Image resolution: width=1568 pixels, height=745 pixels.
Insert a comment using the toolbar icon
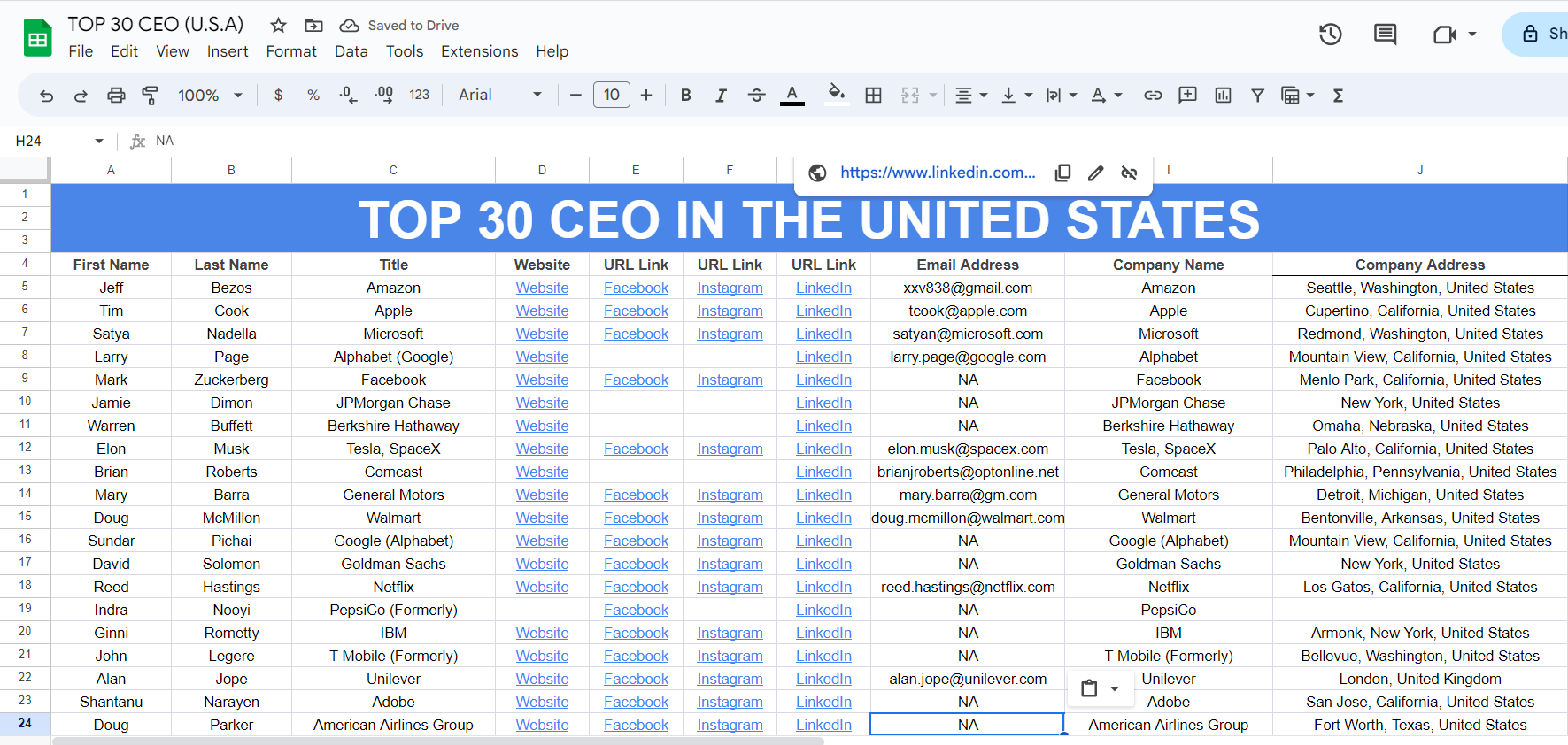1188,95
